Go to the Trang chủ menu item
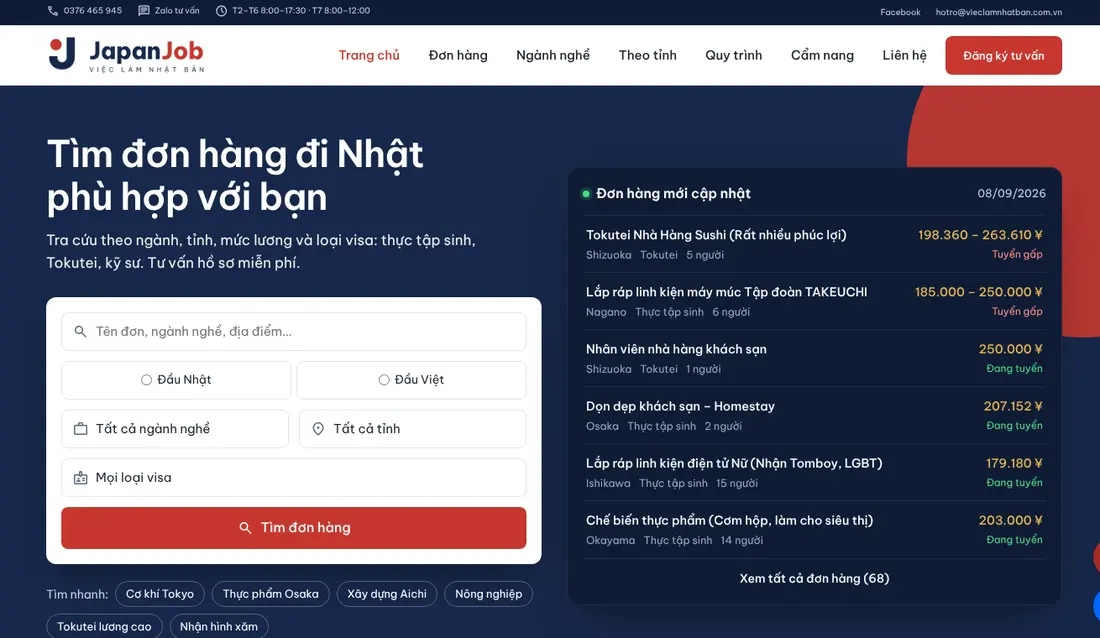This screenshot has width=1100, height=638. click(369, 55)
